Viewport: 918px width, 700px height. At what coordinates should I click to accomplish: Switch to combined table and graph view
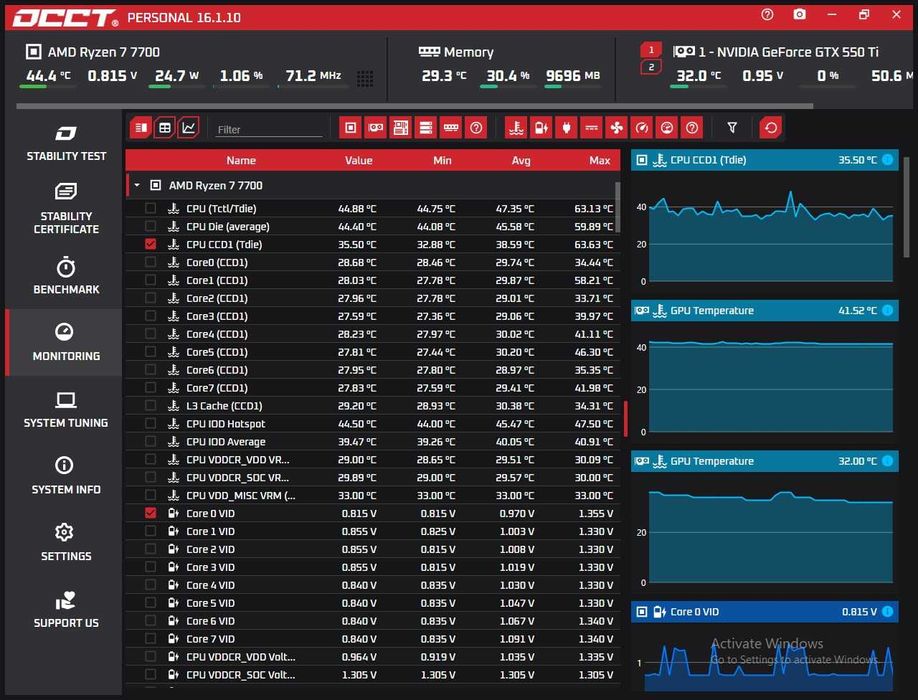141,128
